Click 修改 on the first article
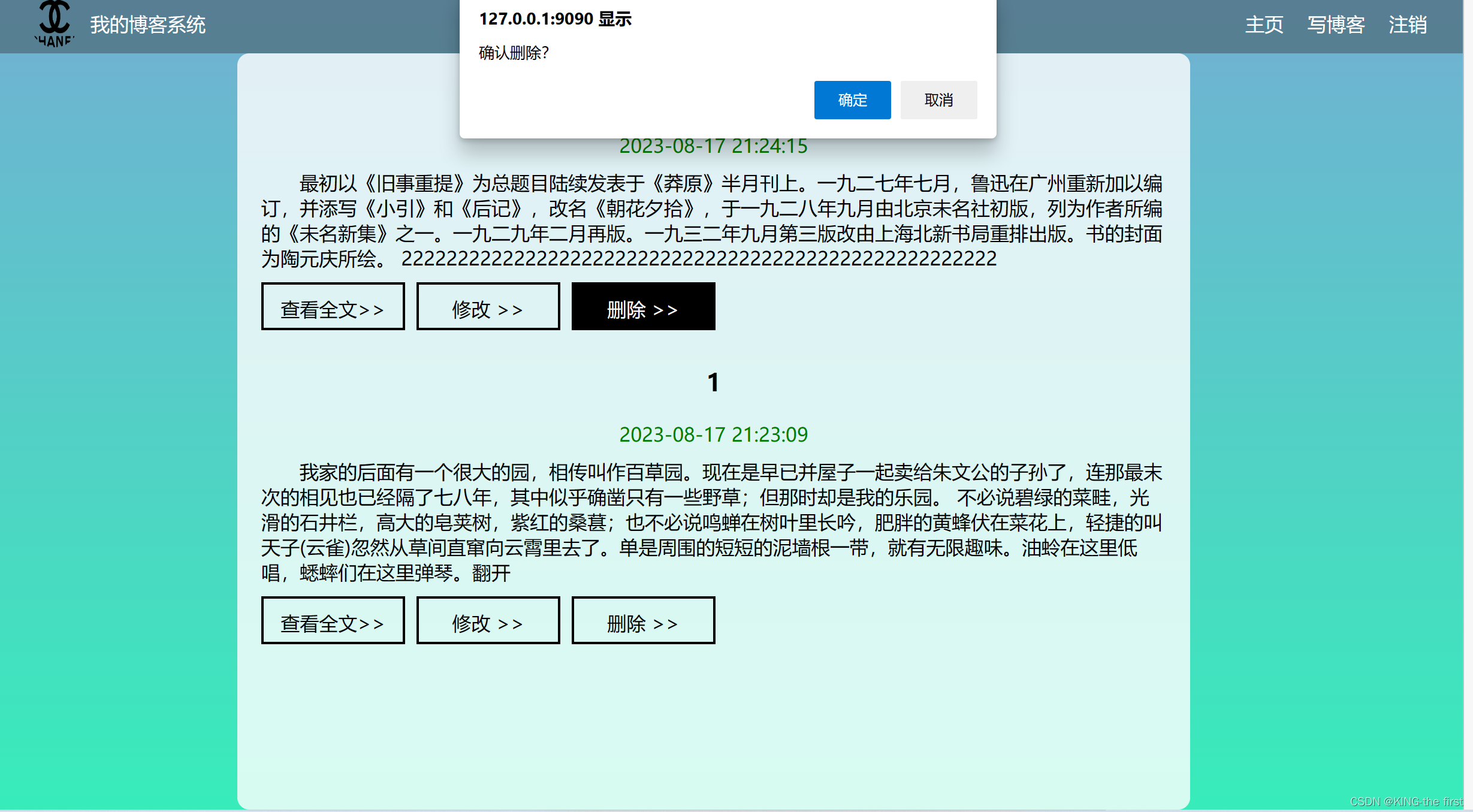Image resolution: width=1473 pixels, height=812 pixels. point(488,306)
